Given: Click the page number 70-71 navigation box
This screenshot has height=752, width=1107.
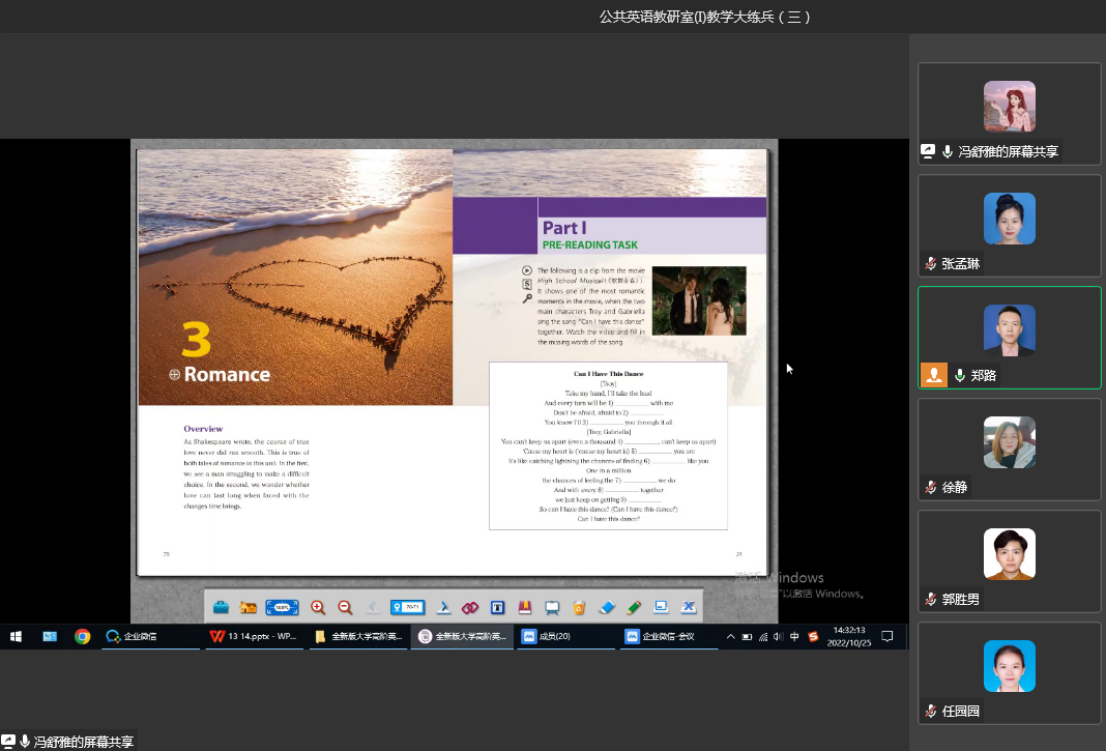Looking at the screenshot, I should (408, 607).
